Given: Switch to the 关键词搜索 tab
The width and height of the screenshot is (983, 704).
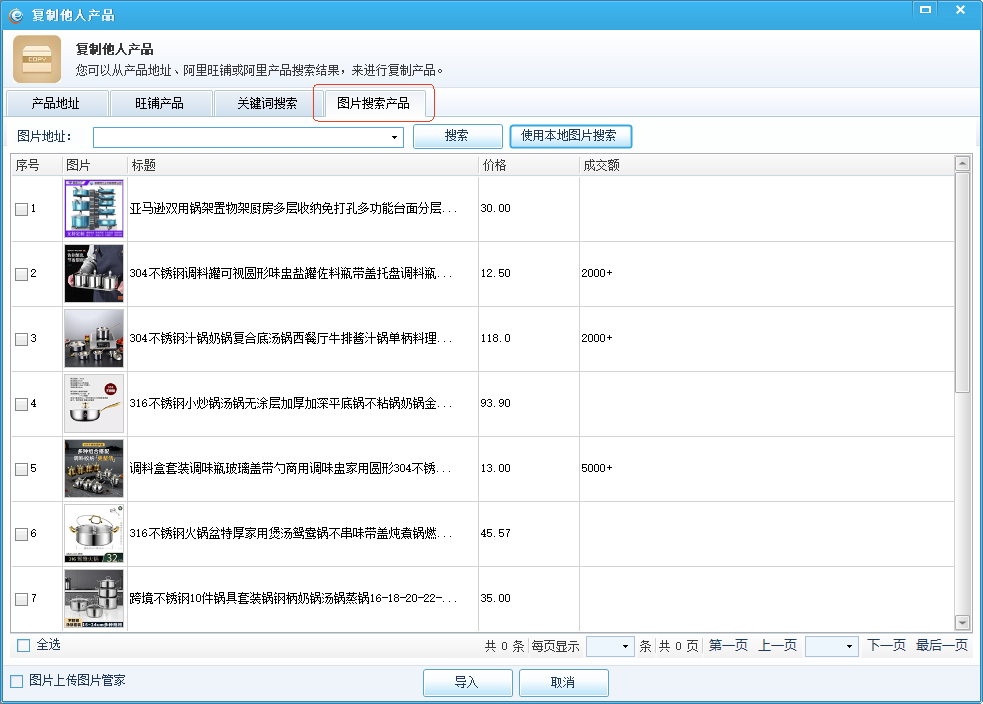Looking at the screenshot, I should [x=267, y=103].
